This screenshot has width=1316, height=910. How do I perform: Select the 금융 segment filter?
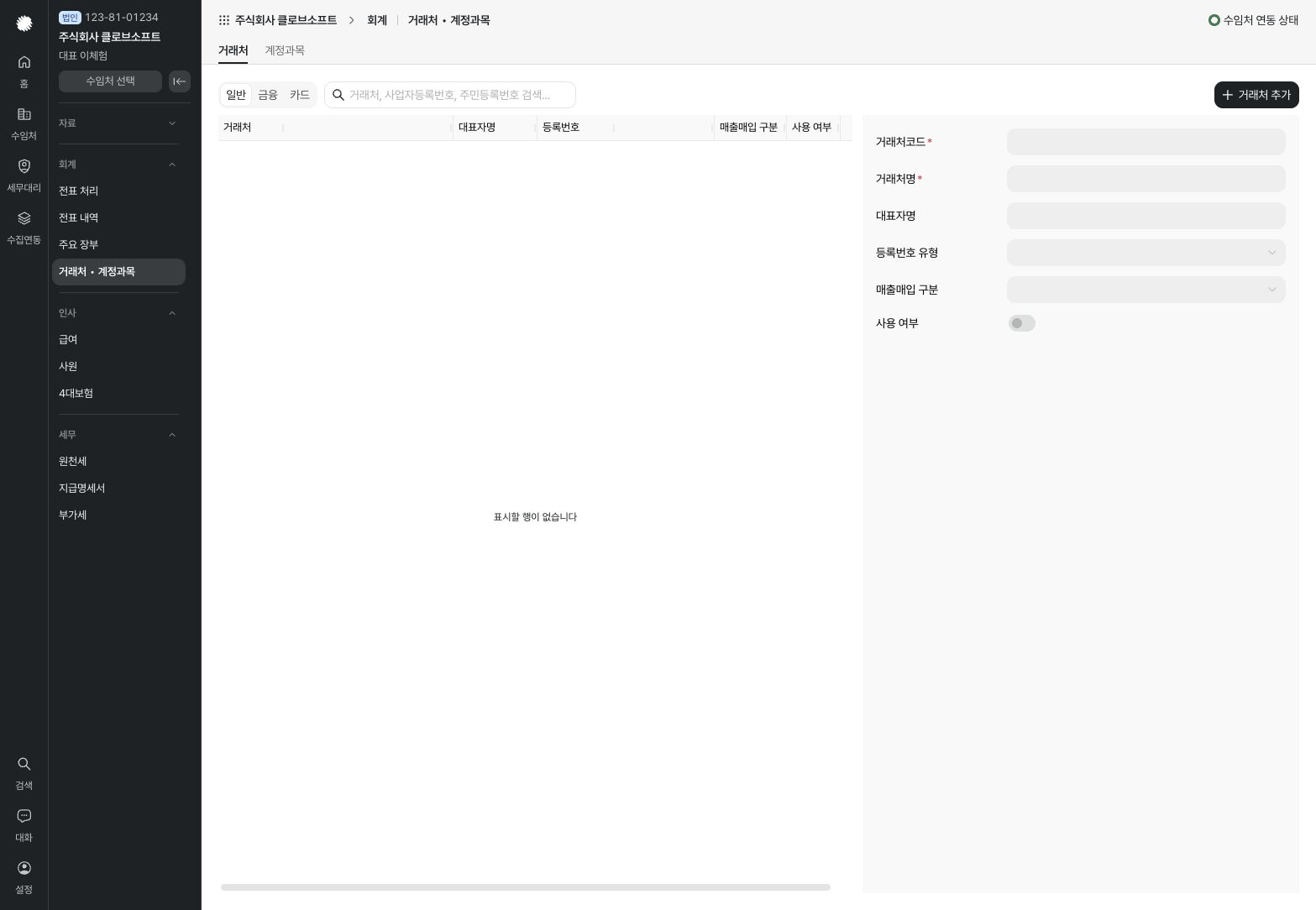268,95
